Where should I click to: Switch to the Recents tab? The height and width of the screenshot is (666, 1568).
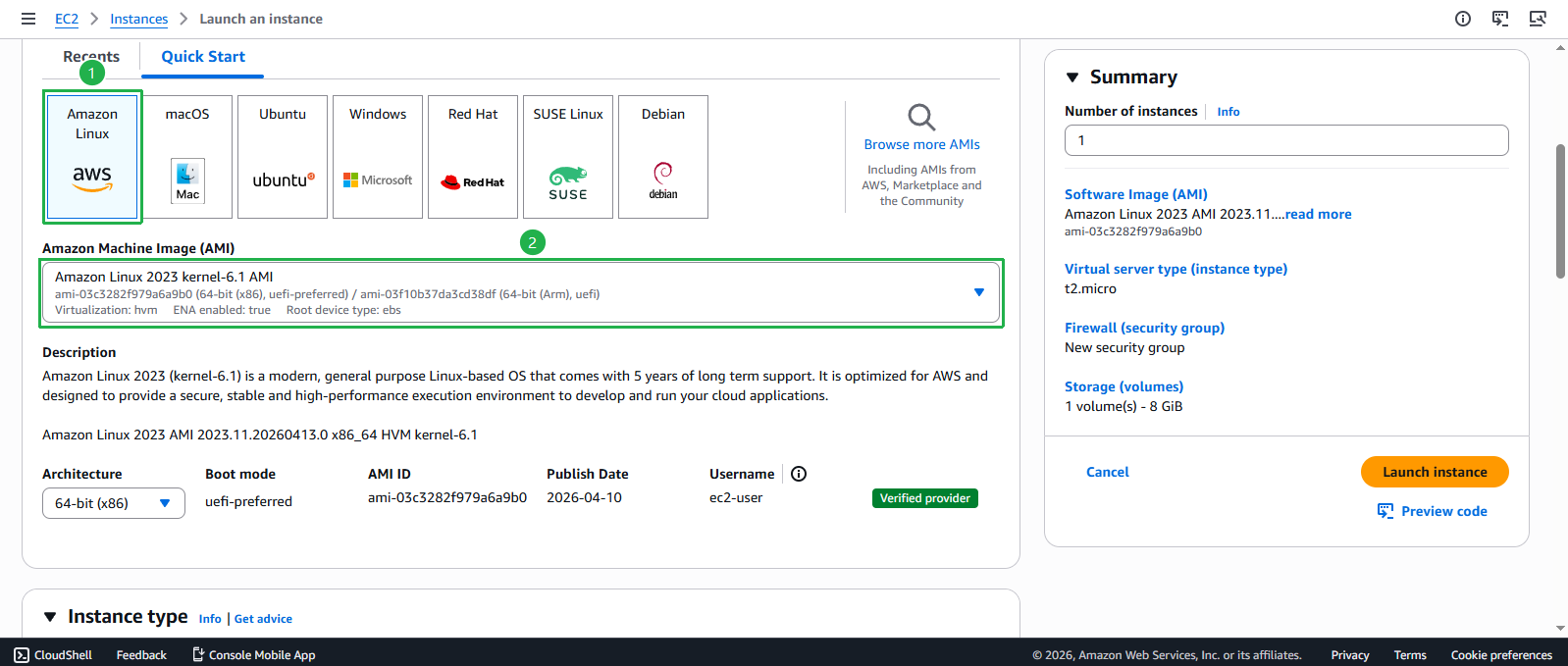click(x=91, y=57)
